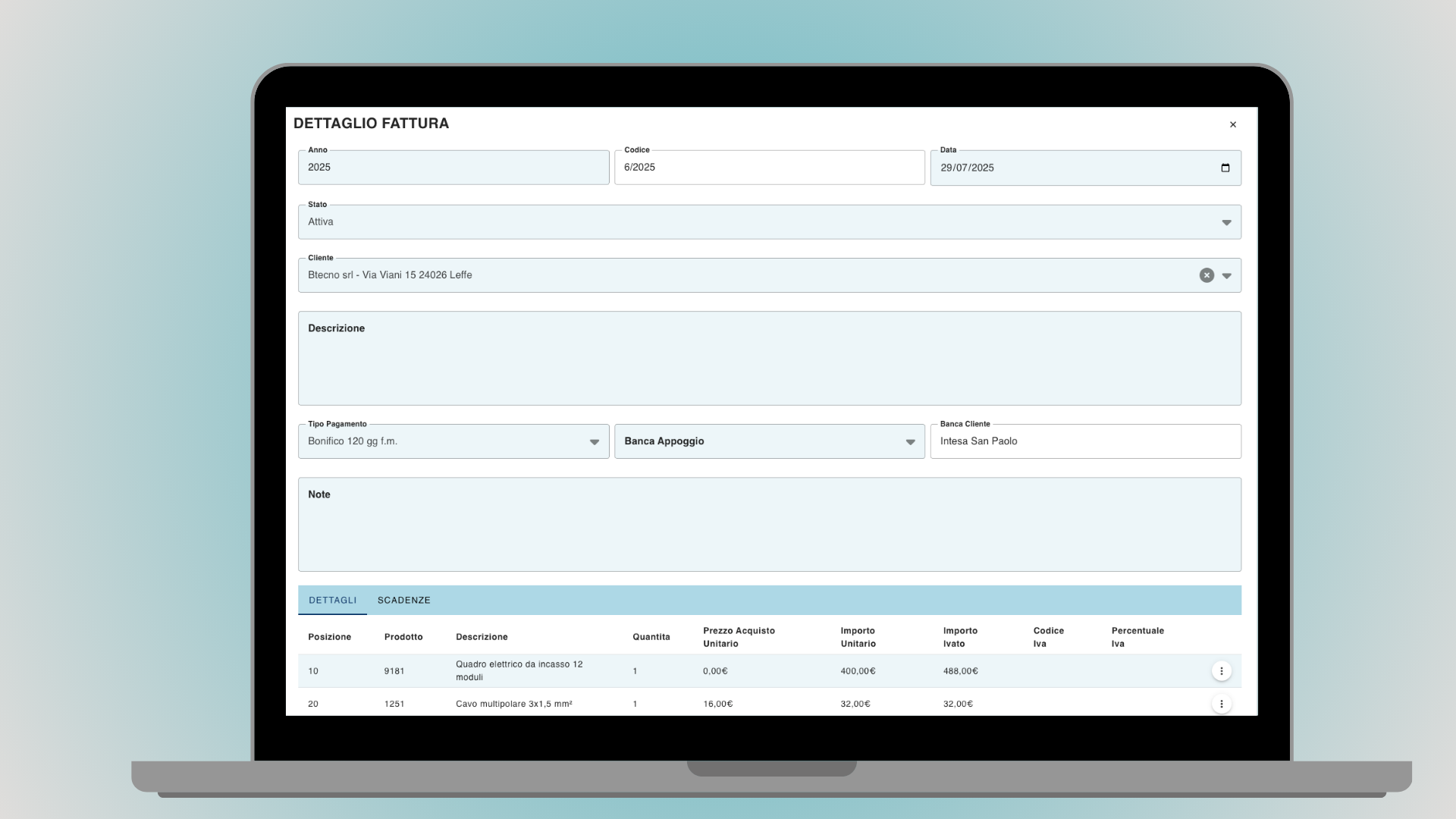Click the Importo Ivato column header
The height and width of the screenshot is (819, 1456).
(x=960, y=637)
